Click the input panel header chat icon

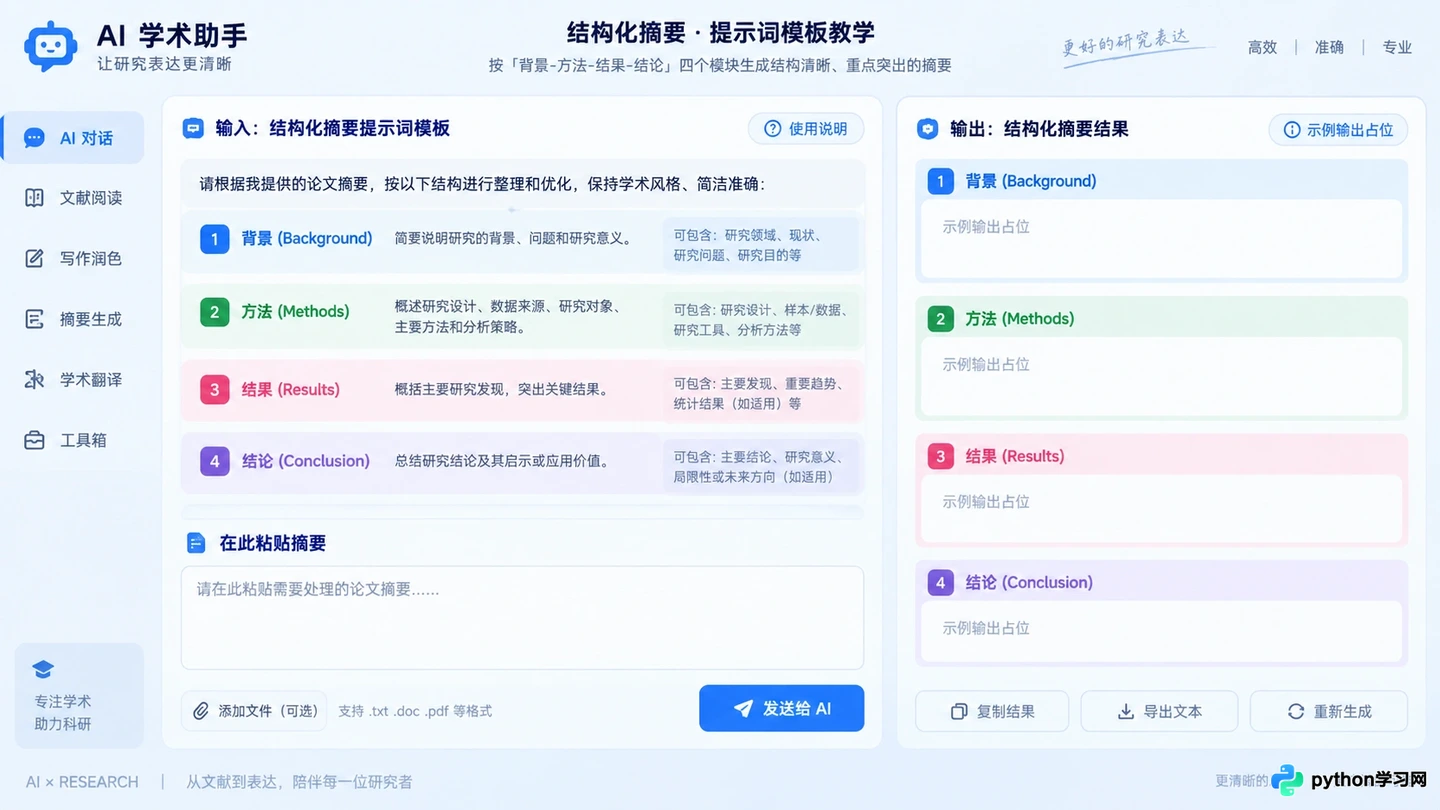[193, 128]
